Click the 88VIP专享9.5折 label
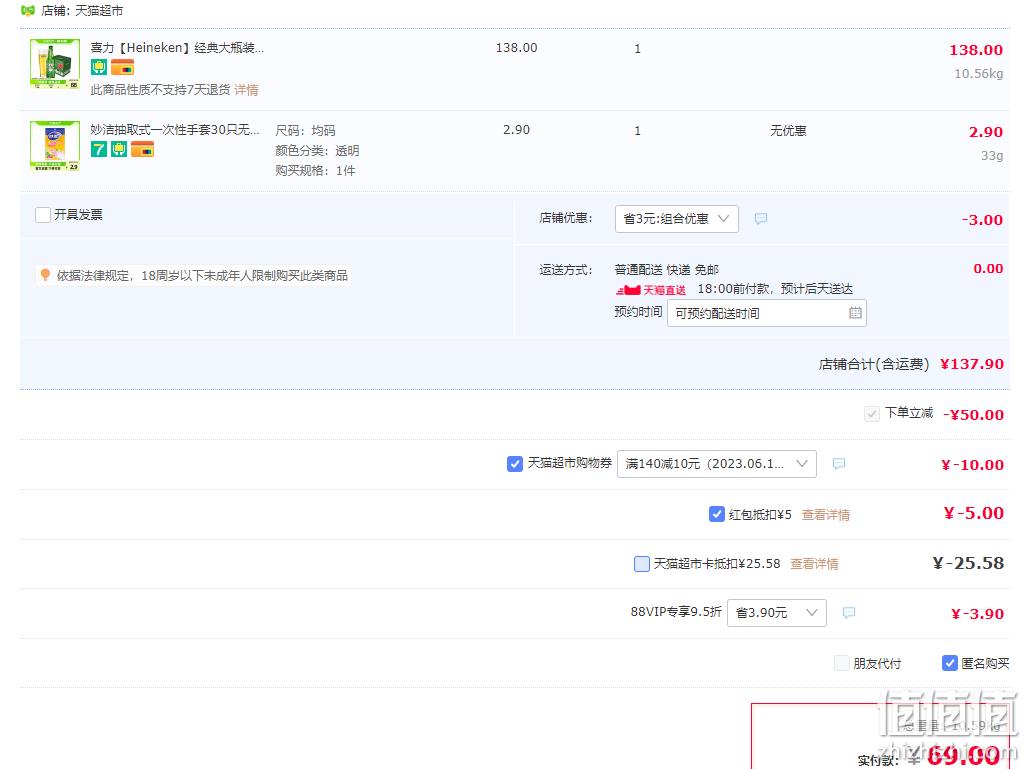Viewport: 1027px width, 769px height. tap(676, 612)
